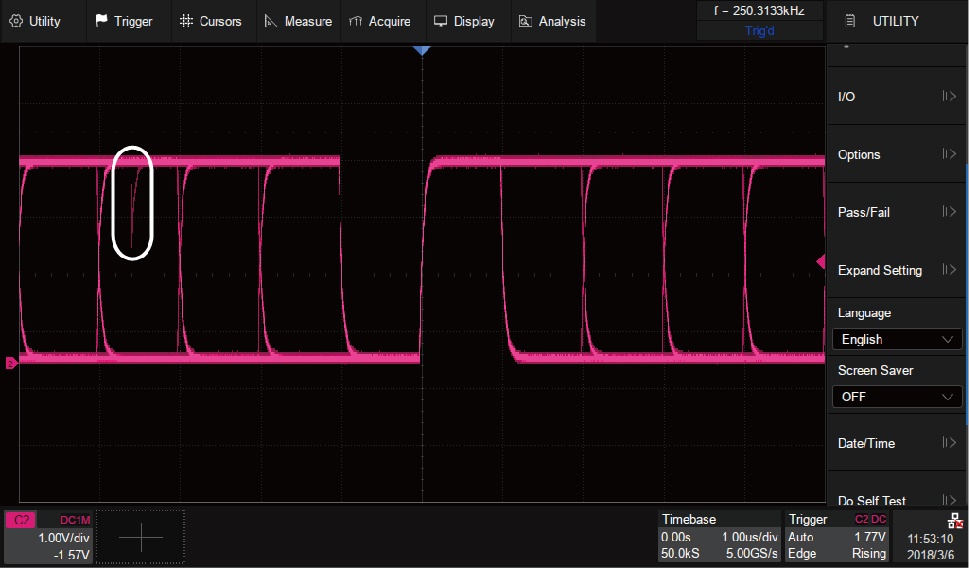The width and height of the screenshot is (969, 568).
Task: Open the Language dropdown showing English
Action: [x=897, y=340]
